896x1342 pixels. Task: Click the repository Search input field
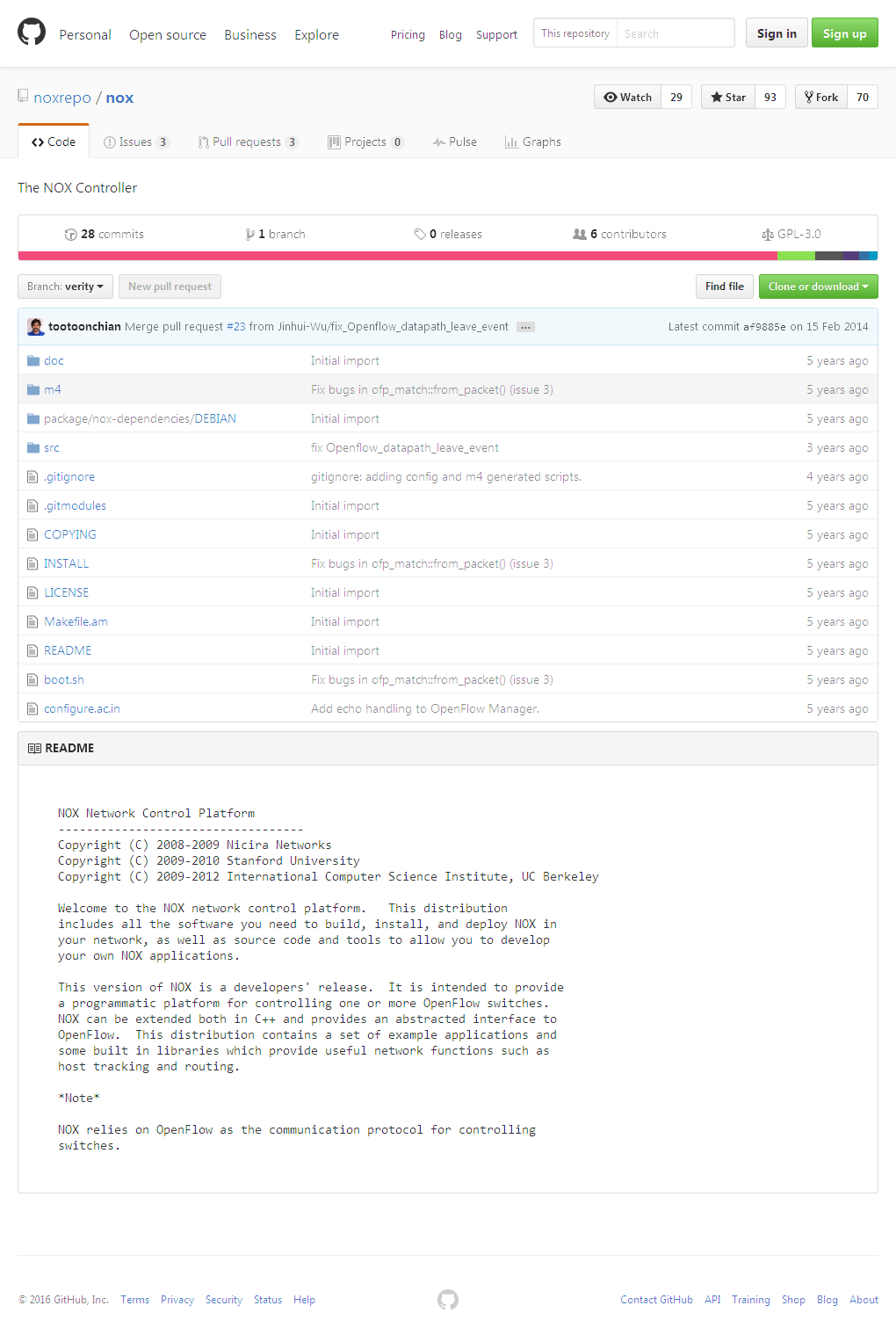coord(676,33)
